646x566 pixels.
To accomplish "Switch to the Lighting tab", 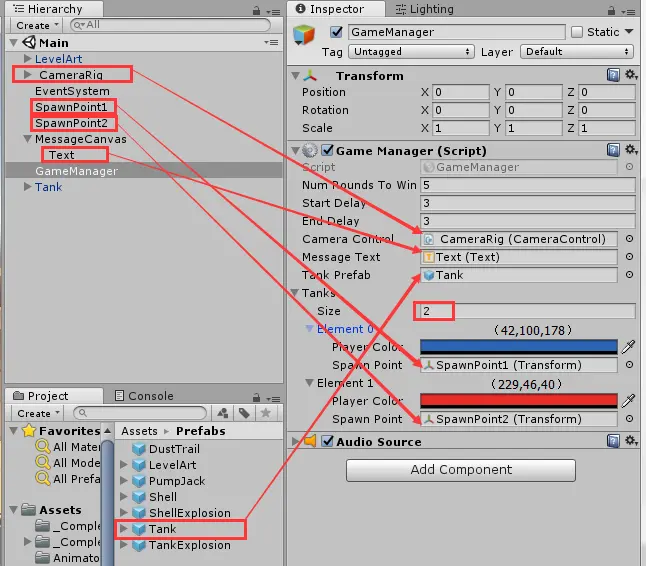I will click(x=424, y=9).
